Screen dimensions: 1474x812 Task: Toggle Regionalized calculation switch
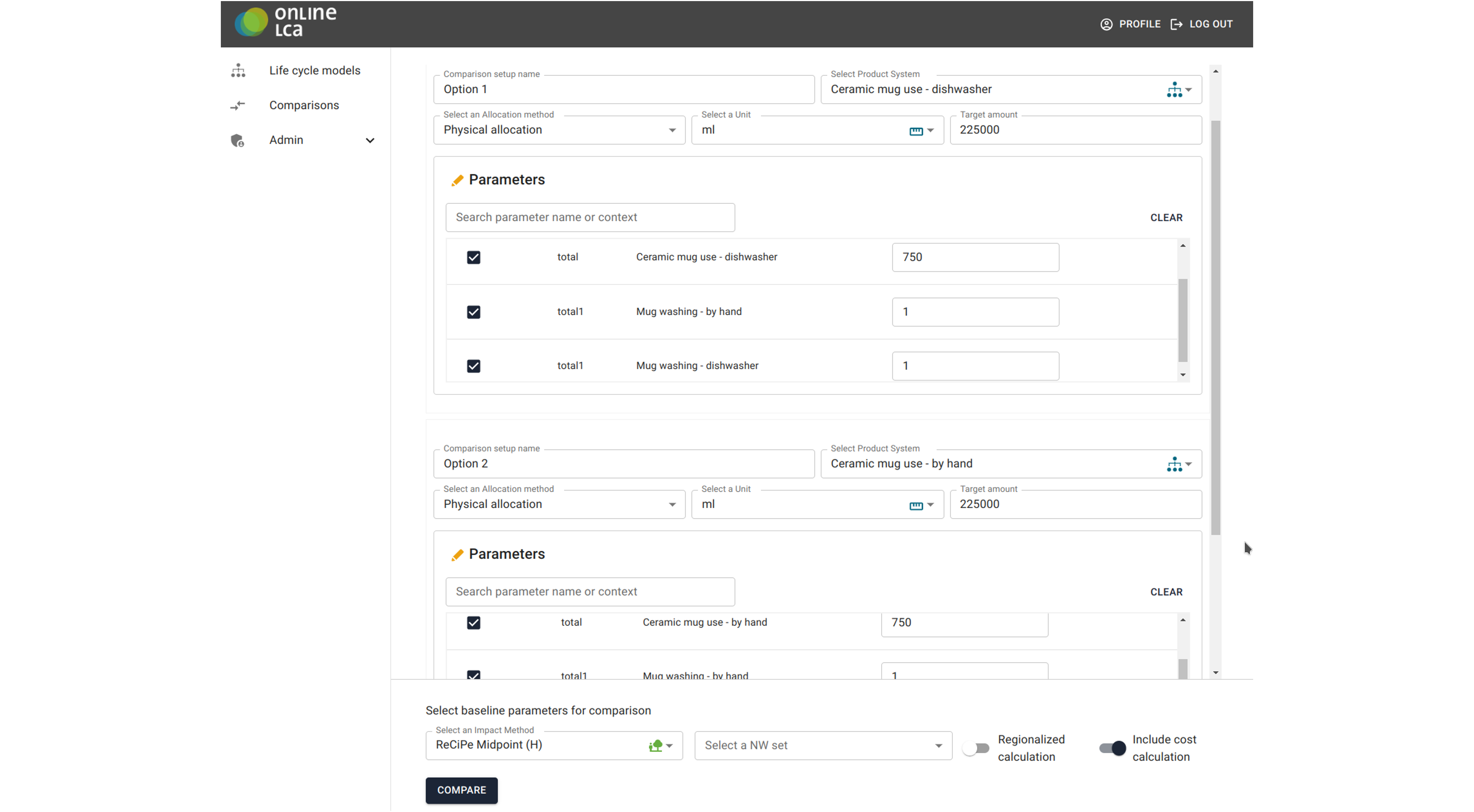(x=976, y=748)
